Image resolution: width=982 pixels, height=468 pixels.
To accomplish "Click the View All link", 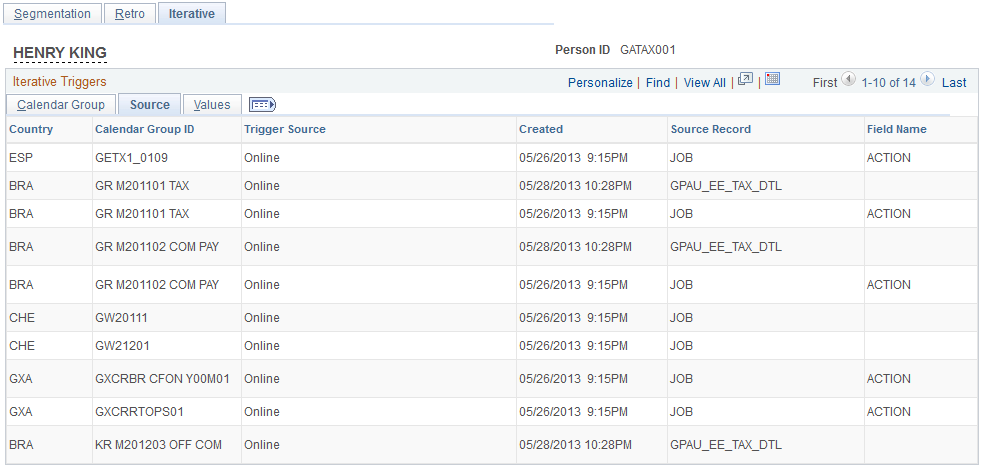I will coord(705,83).
